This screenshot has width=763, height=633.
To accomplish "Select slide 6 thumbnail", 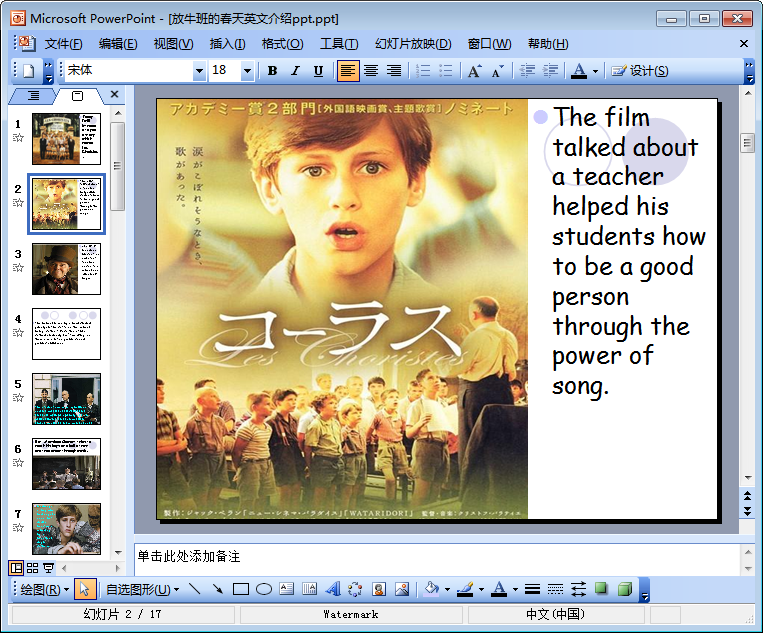I will coord(67,464).
